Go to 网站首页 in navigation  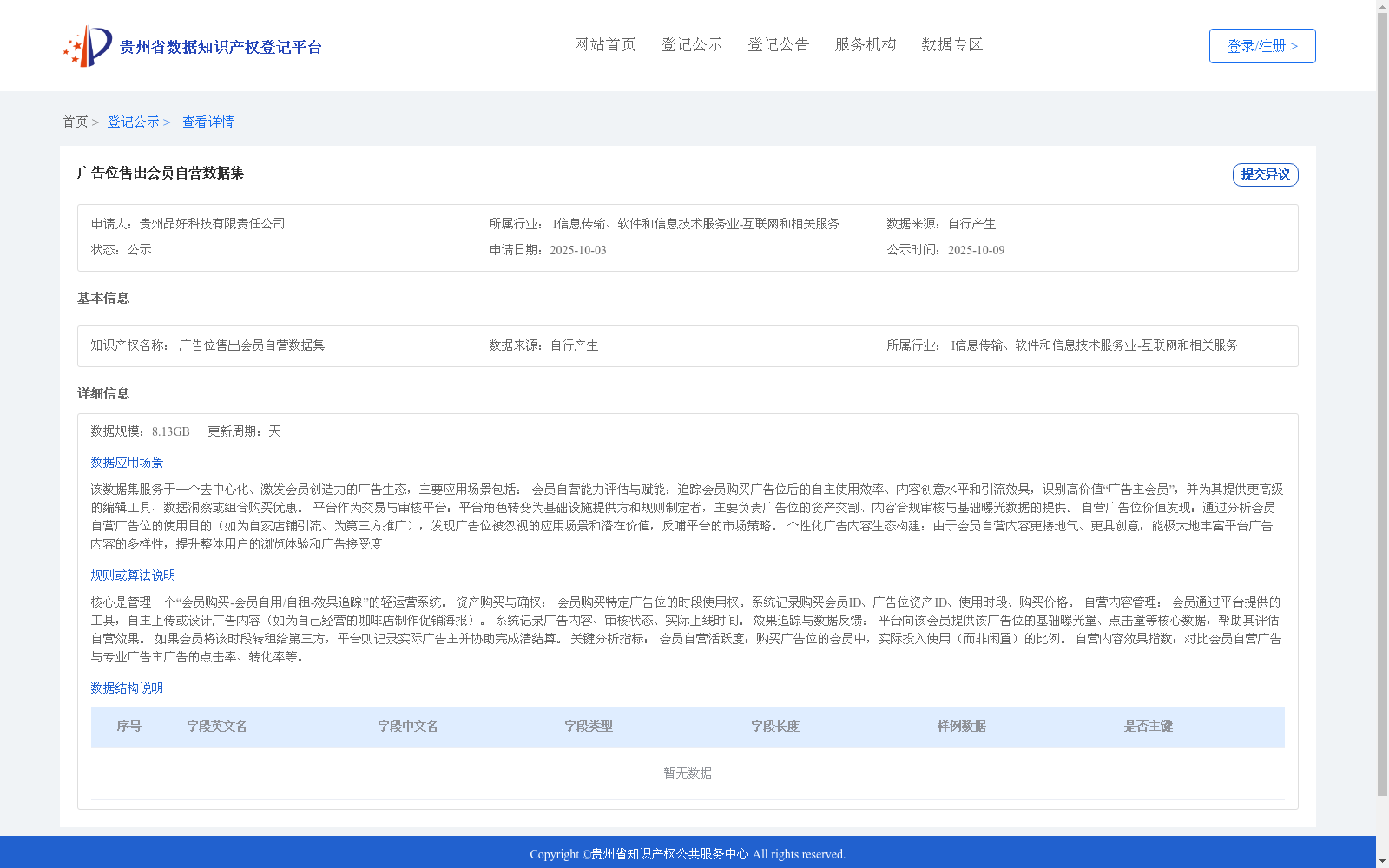(x=605, y=44)
